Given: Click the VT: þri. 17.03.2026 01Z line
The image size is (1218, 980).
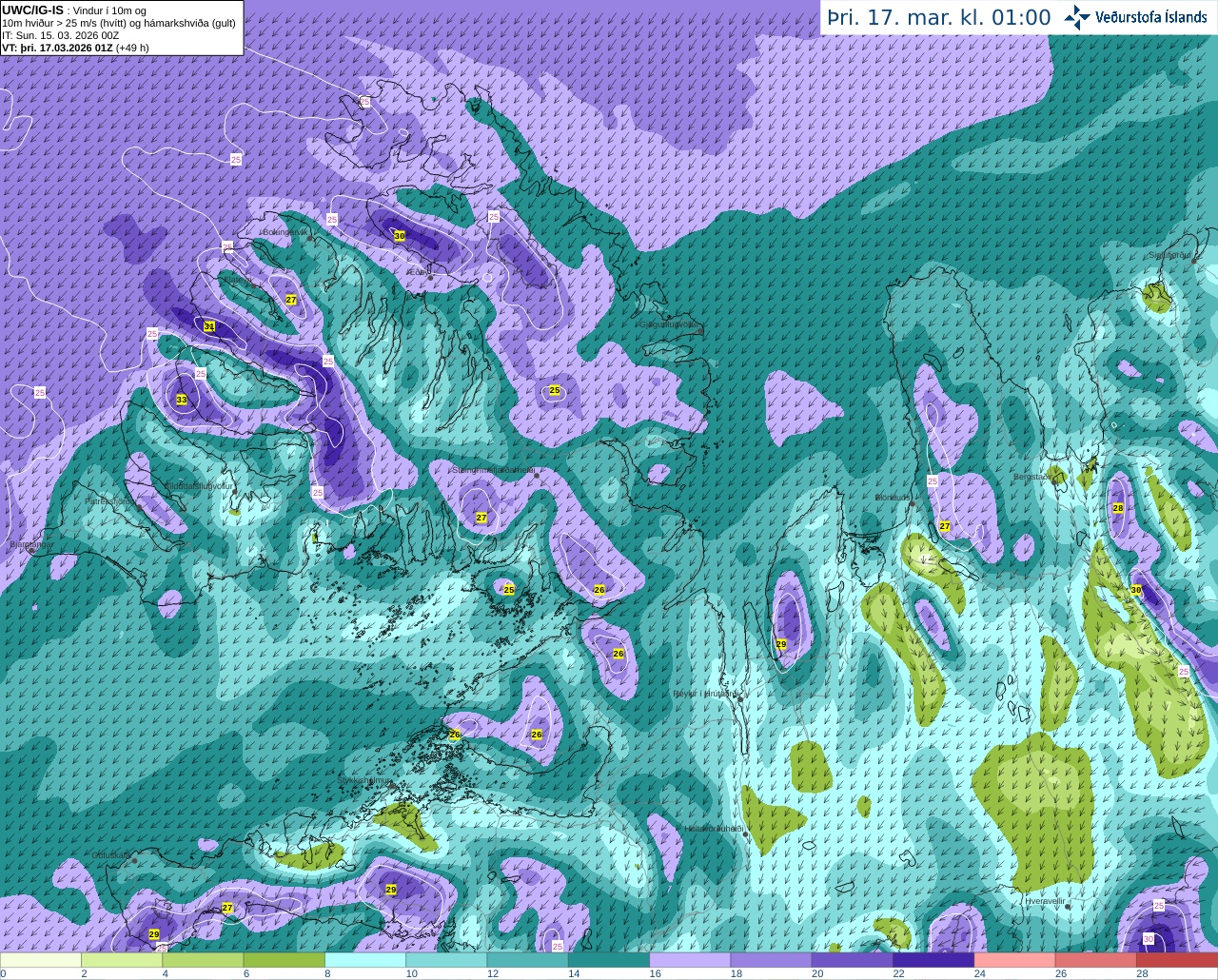Looking at the screenshot, I should click(75, 48).
